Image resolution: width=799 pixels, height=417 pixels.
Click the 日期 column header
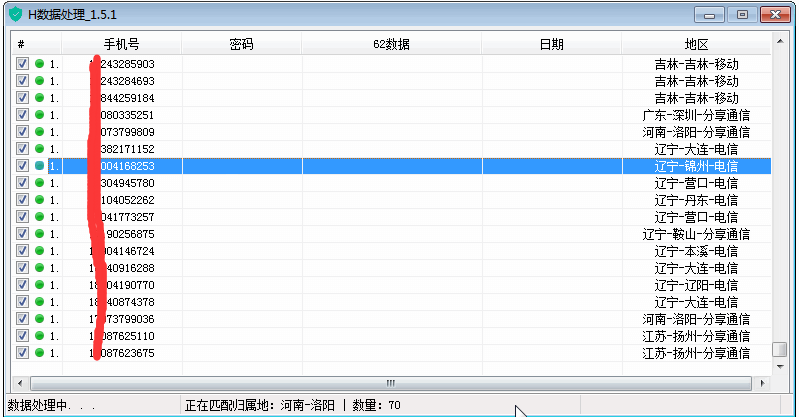(x=551, y=44)
